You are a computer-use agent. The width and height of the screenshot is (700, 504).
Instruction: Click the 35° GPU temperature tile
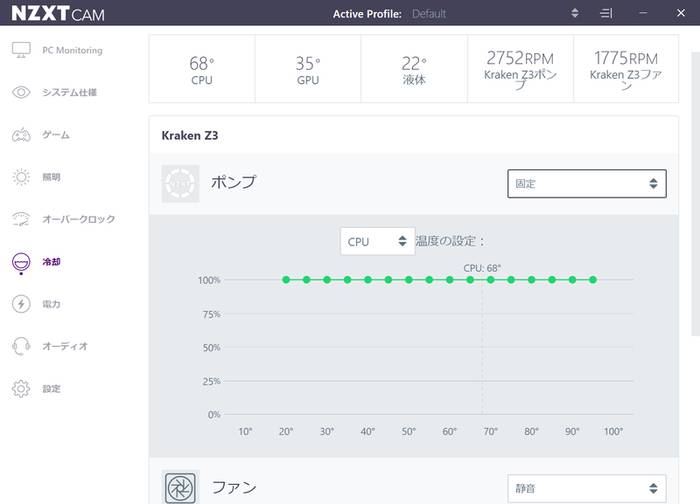click(308, 69)
